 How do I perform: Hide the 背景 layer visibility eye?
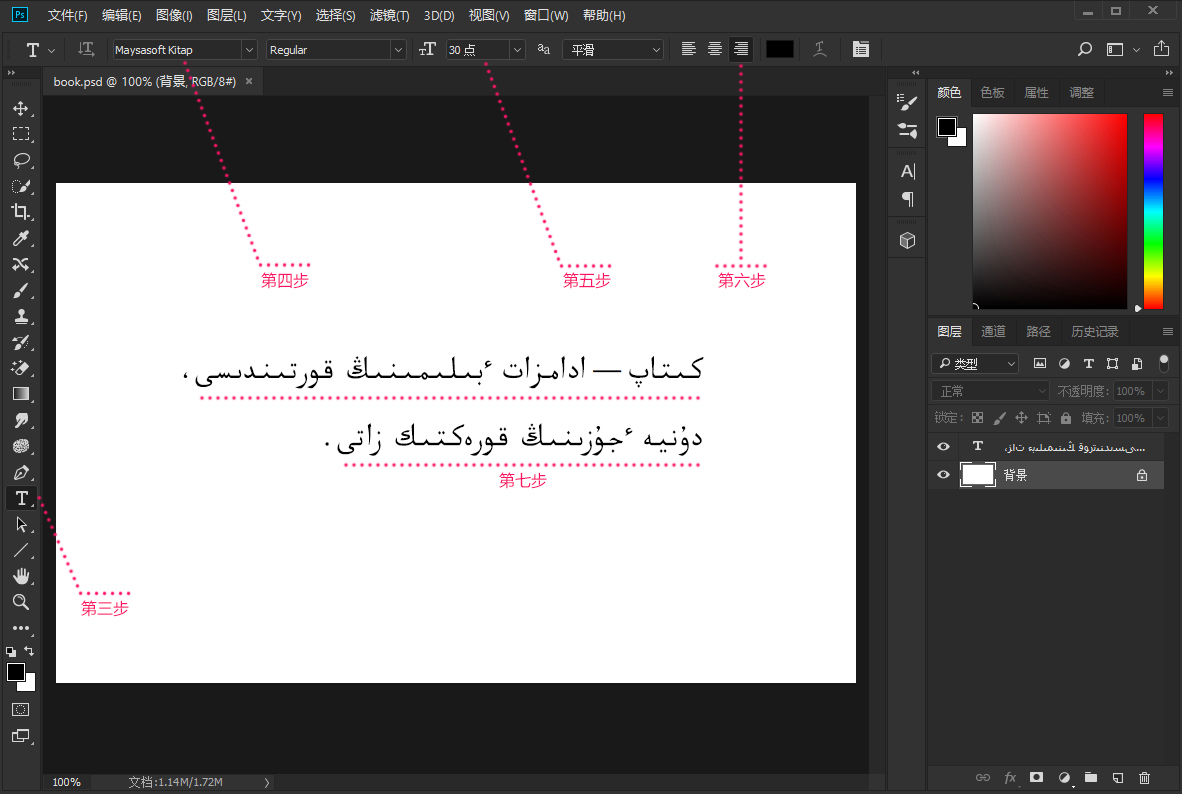[x=943, y=475]
